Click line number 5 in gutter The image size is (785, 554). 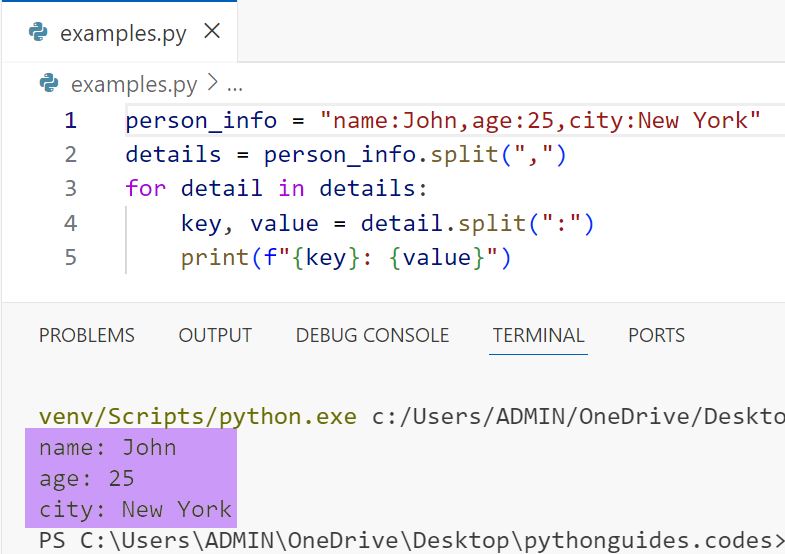71,257
